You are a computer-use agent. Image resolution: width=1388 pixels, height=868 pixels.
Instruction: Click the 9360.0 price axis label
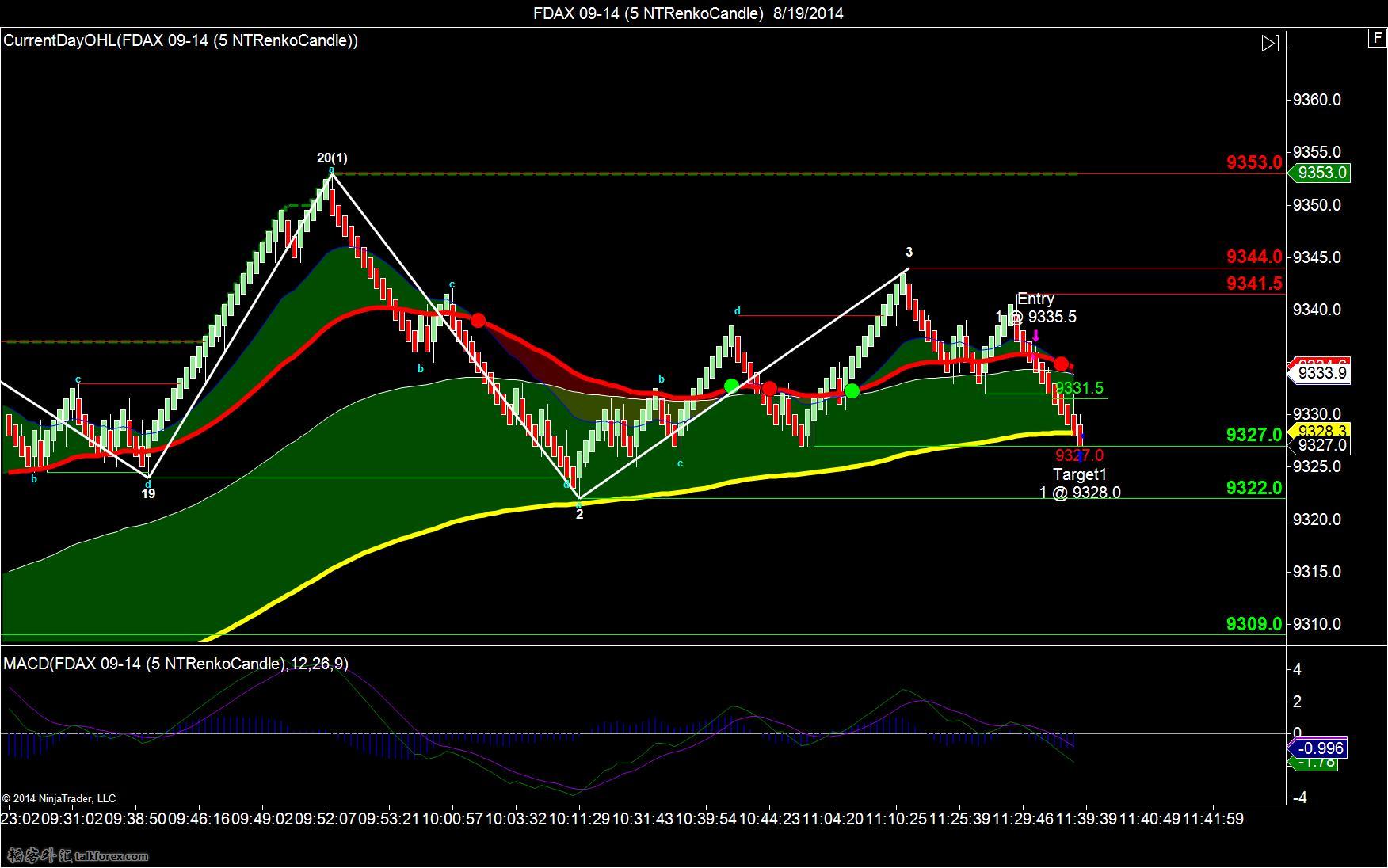click(x=1317, y=100)
